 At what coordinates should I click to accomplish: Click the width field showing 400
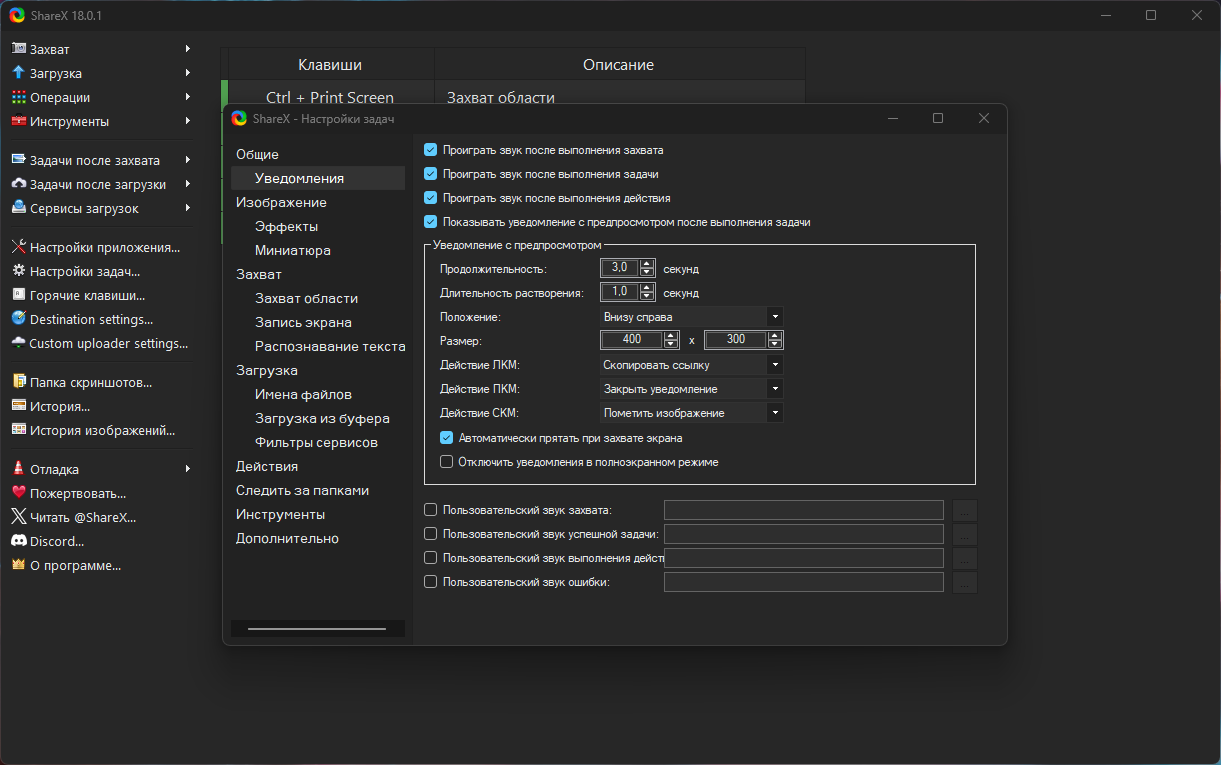pyautogui.click(x=631, y=340)
